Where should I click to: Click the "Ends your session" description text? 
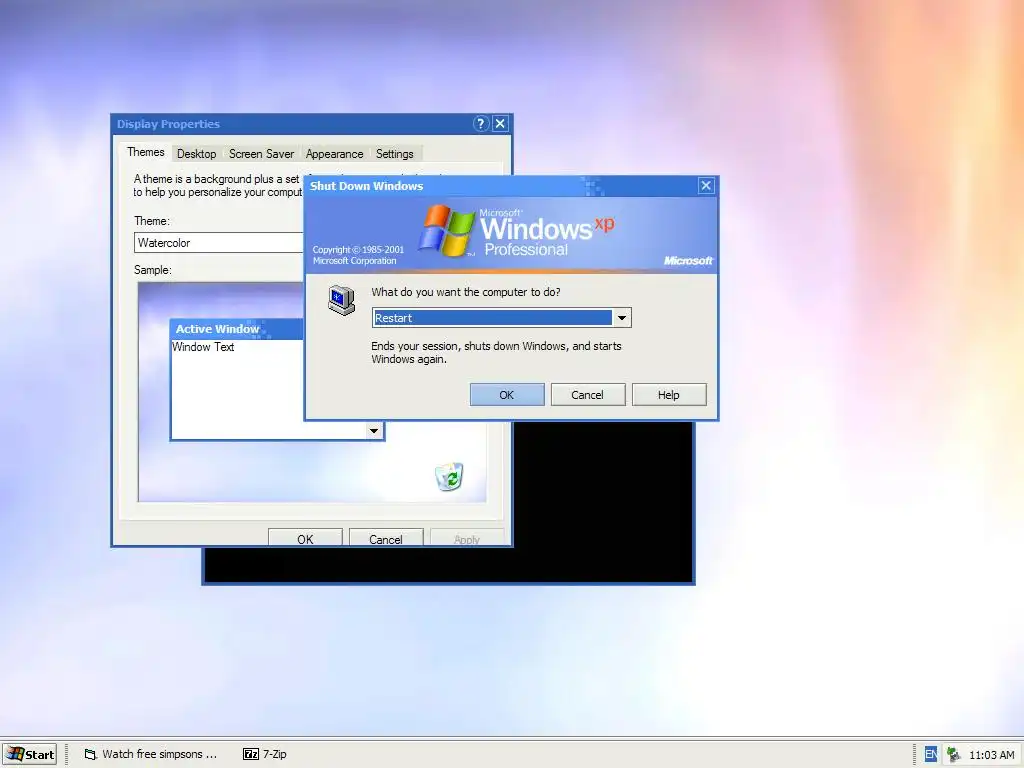tap(496, 352)
